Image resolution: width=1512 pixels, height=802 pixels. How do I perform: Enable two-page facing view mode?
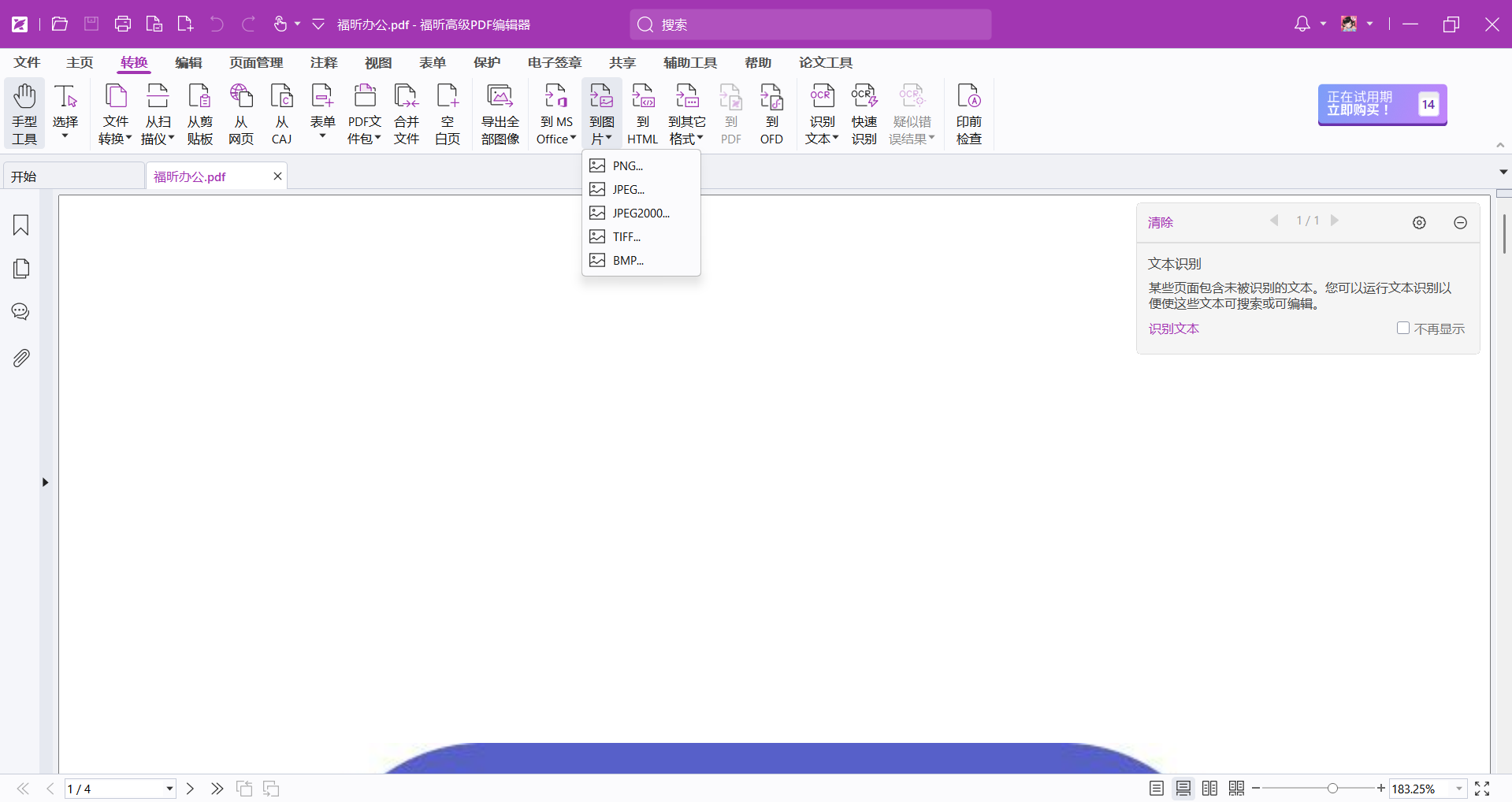[1209, 789]
